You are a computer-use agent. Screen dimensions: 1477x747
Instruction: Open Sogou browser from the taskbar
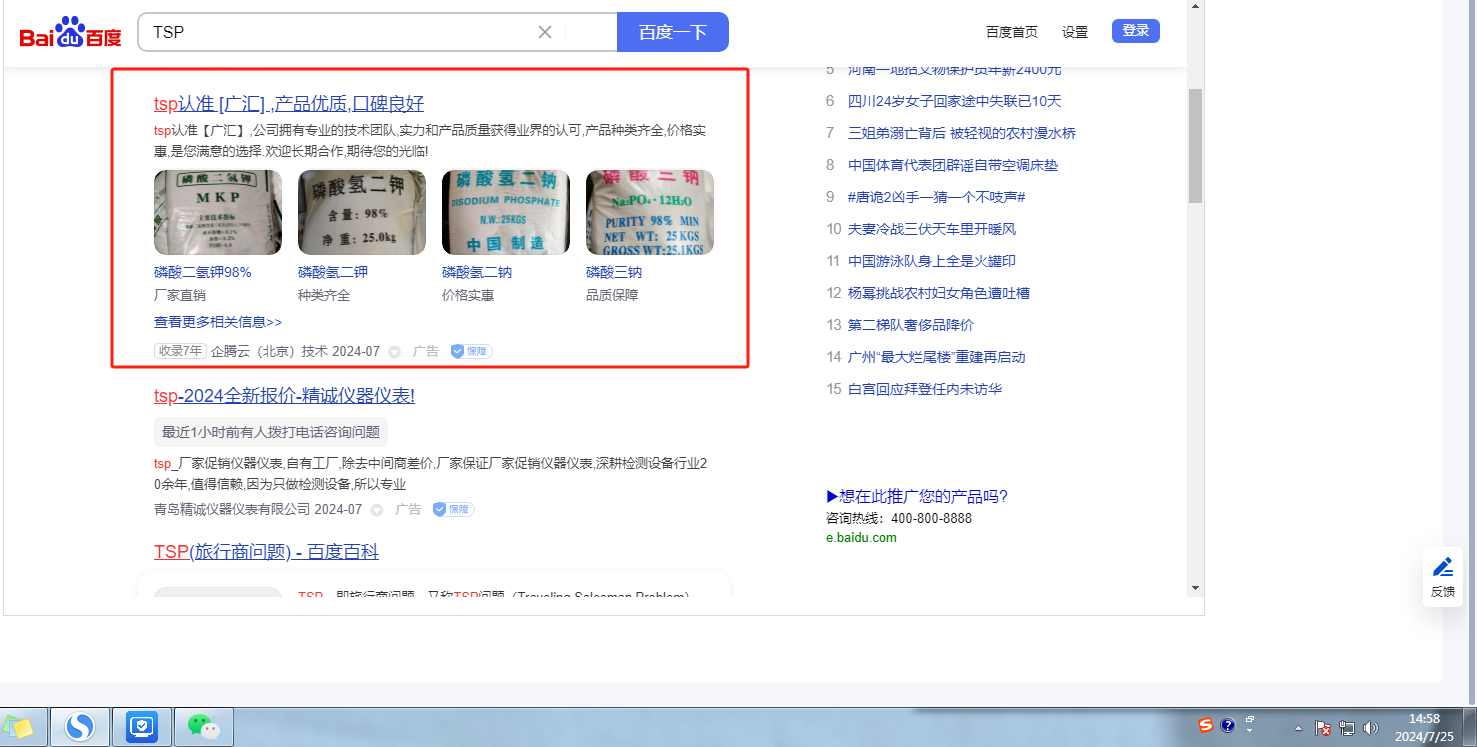click(79, 727)
